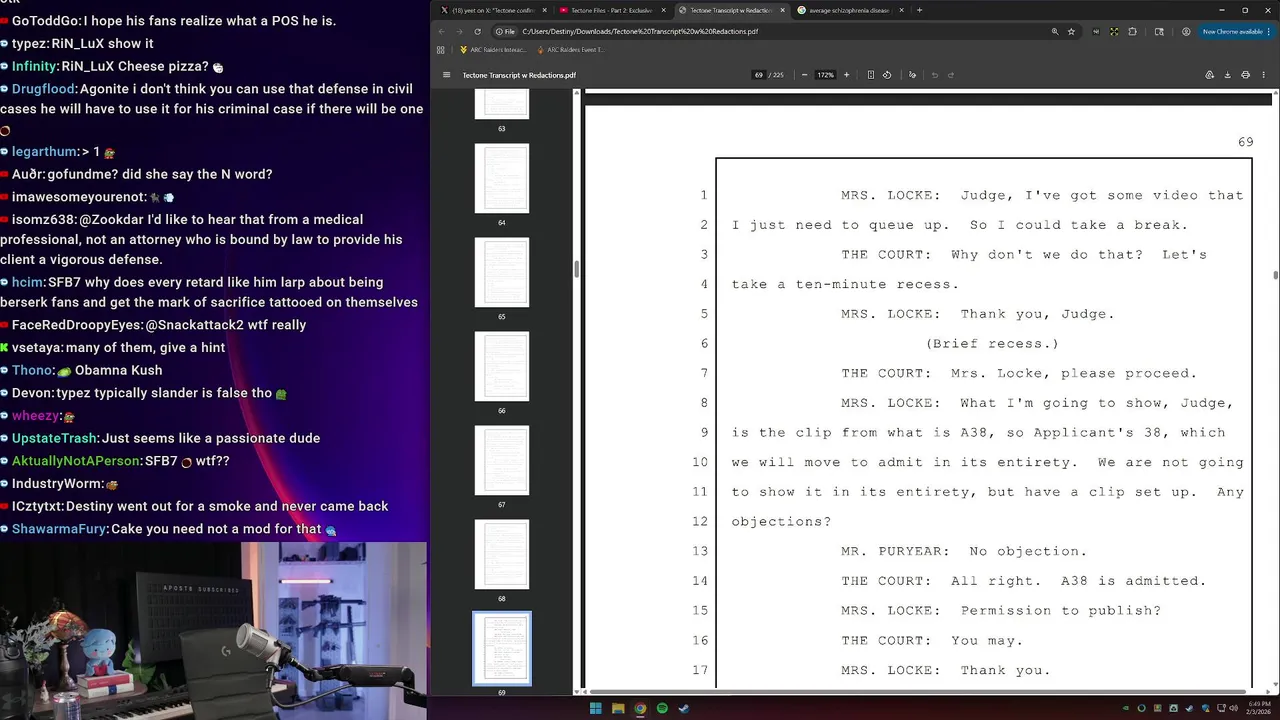The image size is (1280, 720).
Task: Open Chrome profile avatar icon
Action: (x=1186, y=31)
